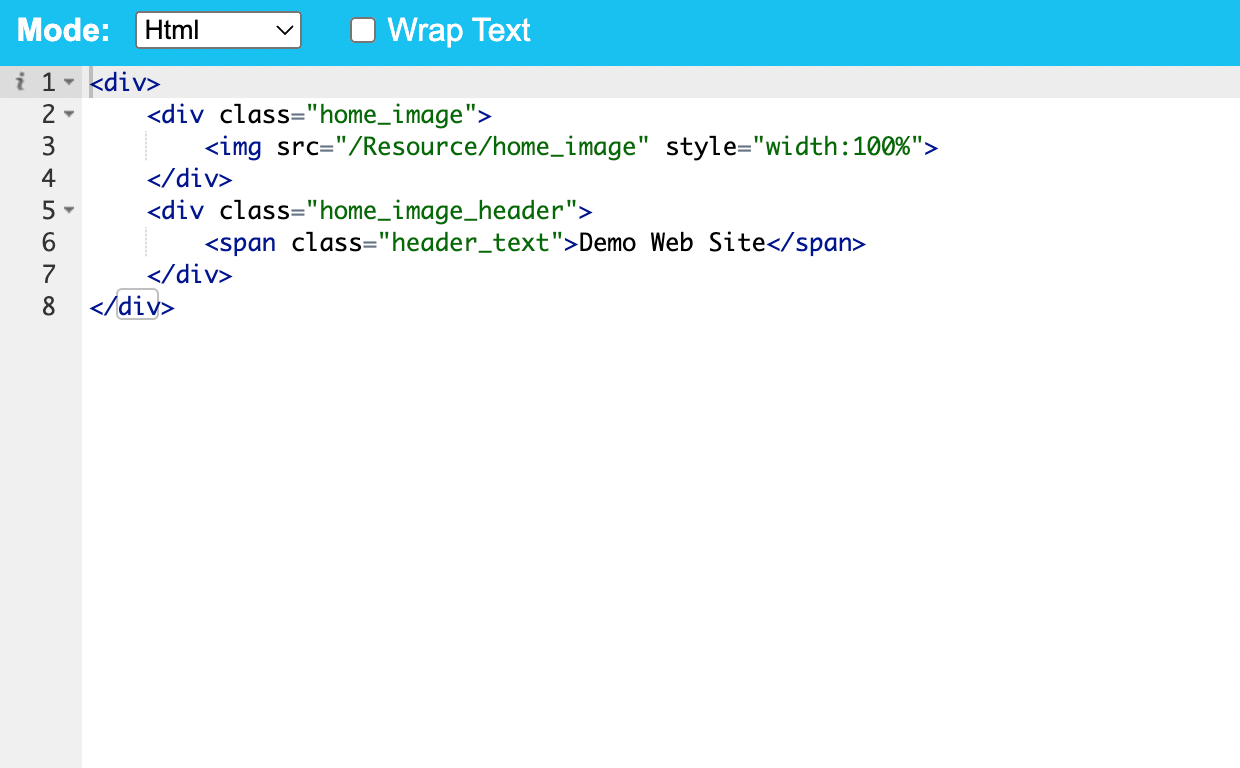The height and width of the screenshot is (768, 1240).
Task: Open the Mode dropdown showing Html
Action: click(218, 30)
